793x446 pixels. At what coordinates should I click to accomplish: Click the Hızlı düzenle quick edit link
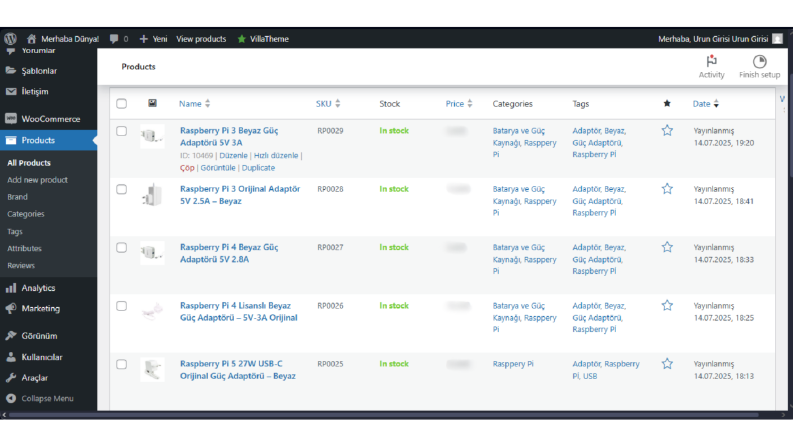[x=276, y=156]
